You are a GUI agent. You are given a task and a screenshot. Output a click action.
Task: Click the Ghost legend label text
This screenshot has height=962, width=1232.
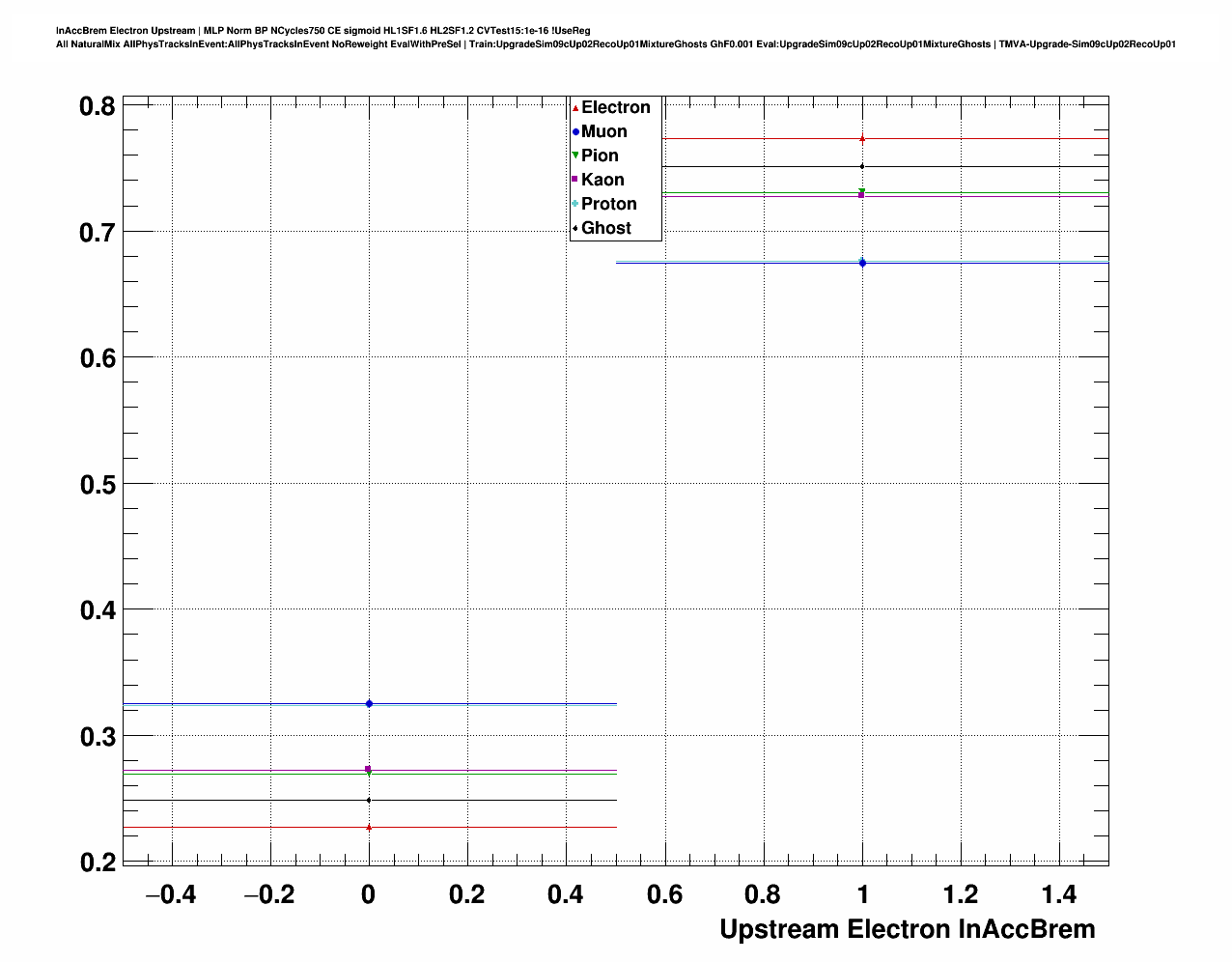(605, 228)
